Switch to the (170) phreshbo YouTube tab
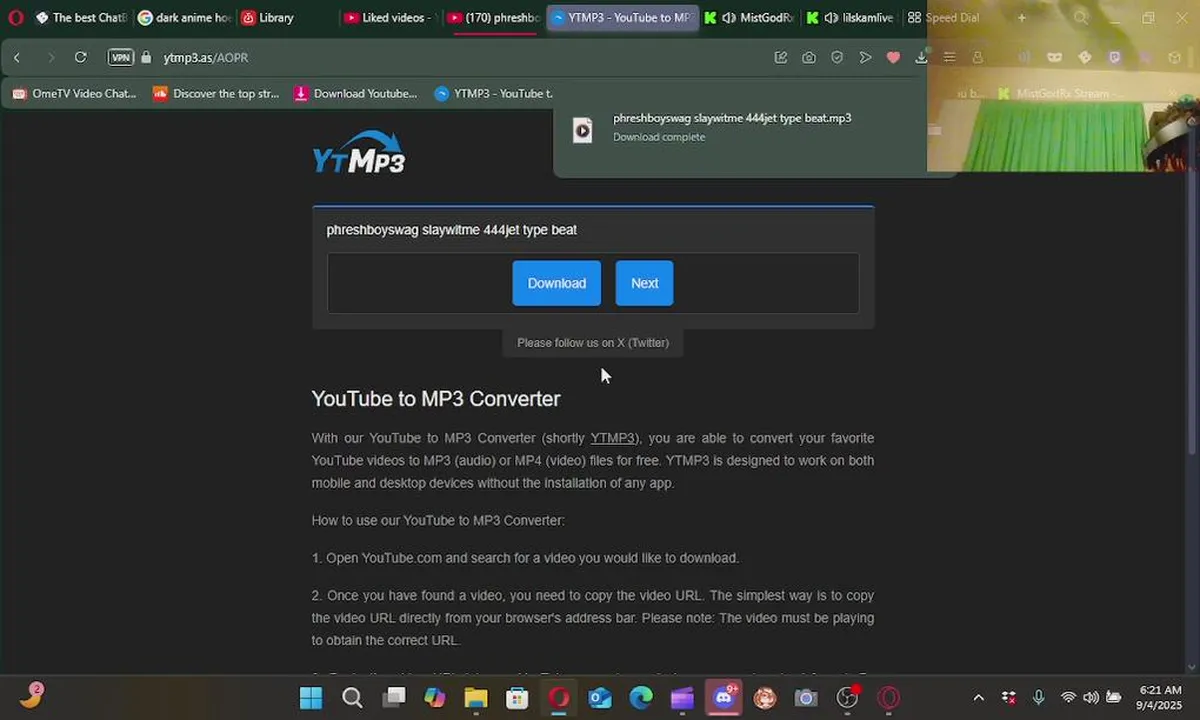Viewport: 1200px width, 720px height. pyautogui.click(x=494, y=18)
